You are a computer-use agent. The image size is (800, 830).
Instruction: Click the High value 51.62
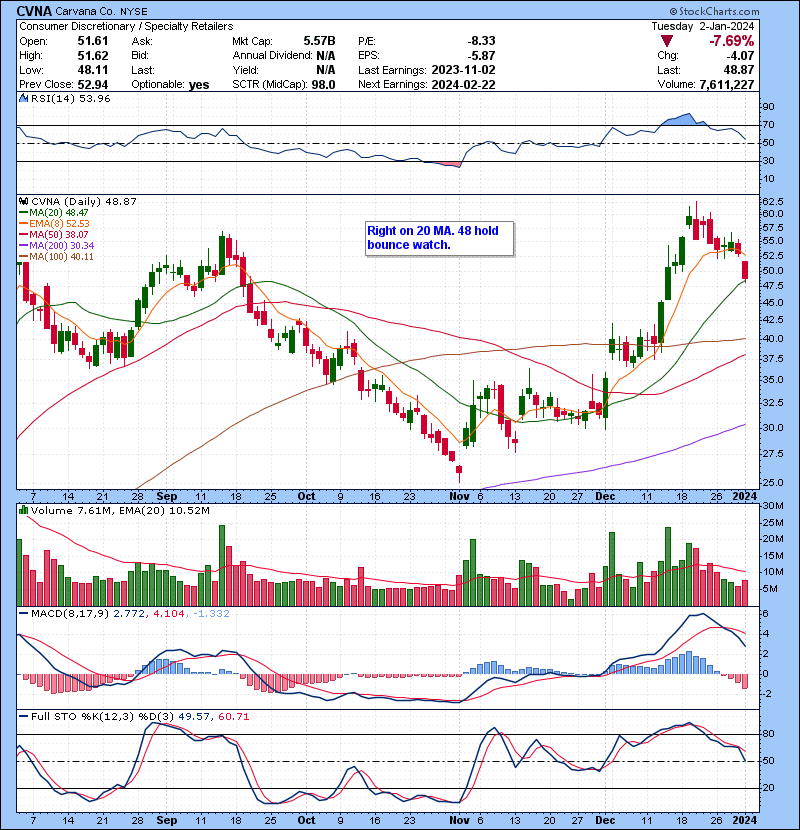[x=93, y=56]
